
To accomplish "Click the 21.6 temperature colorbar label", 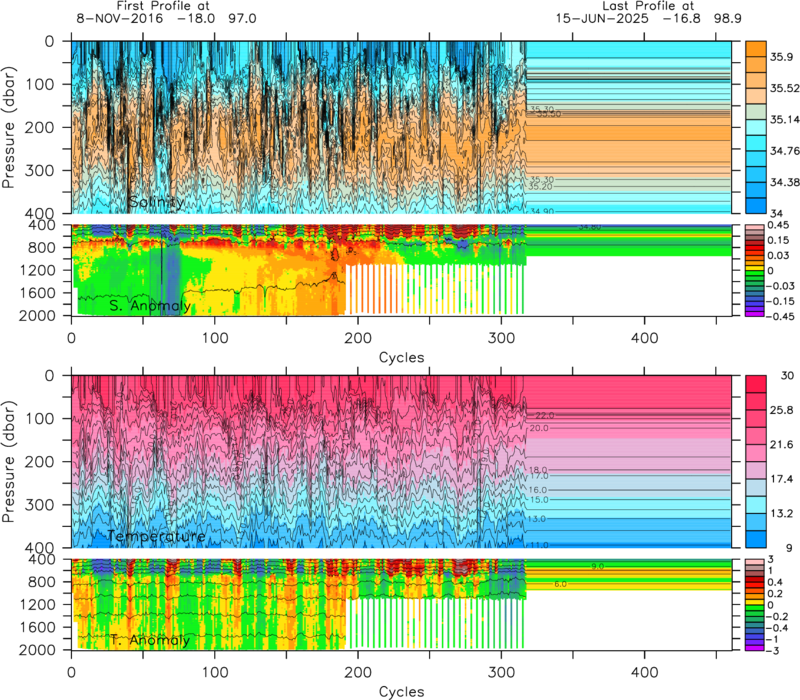I will coord(781,444).
